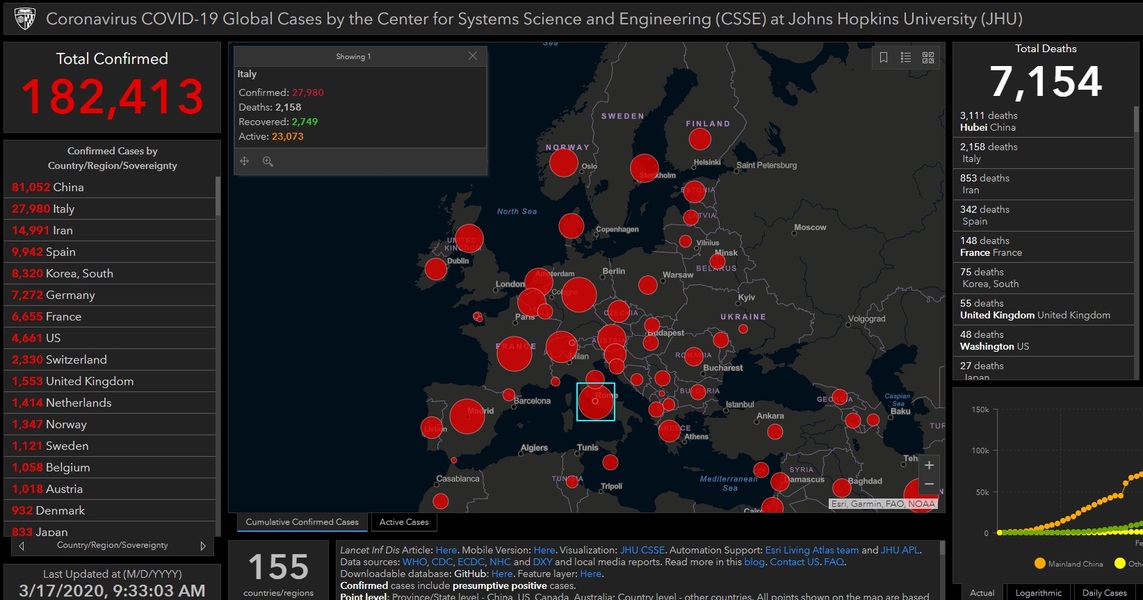Click the zoom-to magnifier in Italy popup
Screen dimensions: 1143x600
click(268, 161)
